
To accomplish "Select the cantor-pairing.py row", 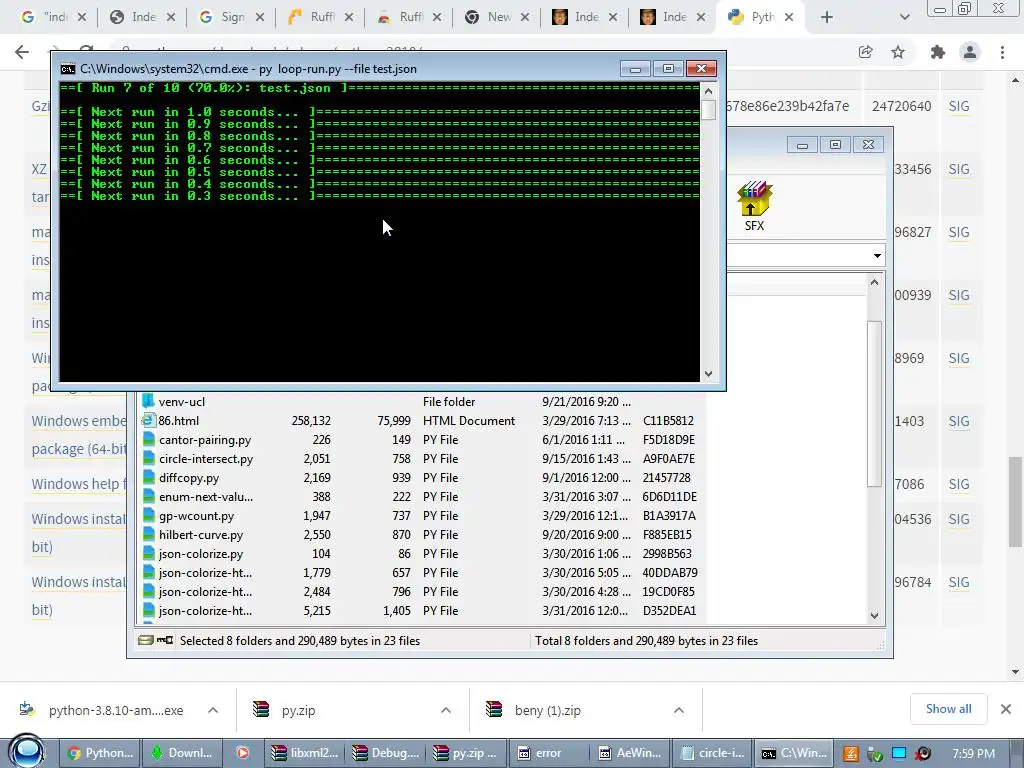I will pyautogui.click(x=422, y=440).
